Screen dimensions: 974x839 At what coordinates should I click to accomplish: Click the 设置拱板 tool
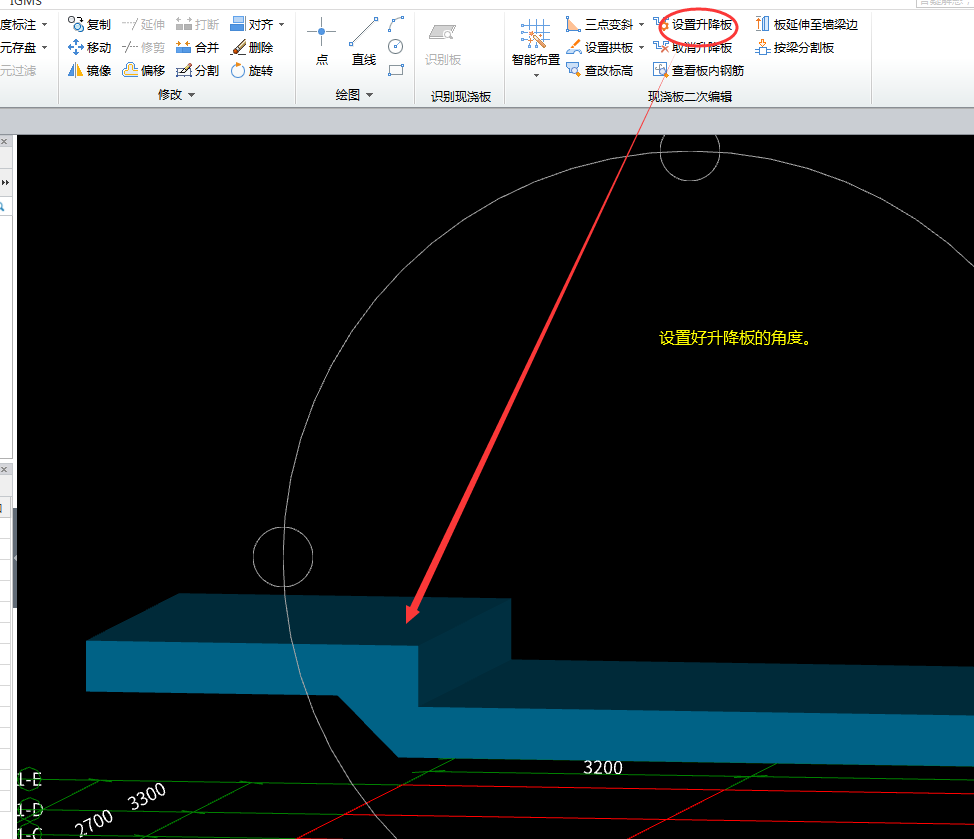tap(600, 47)
